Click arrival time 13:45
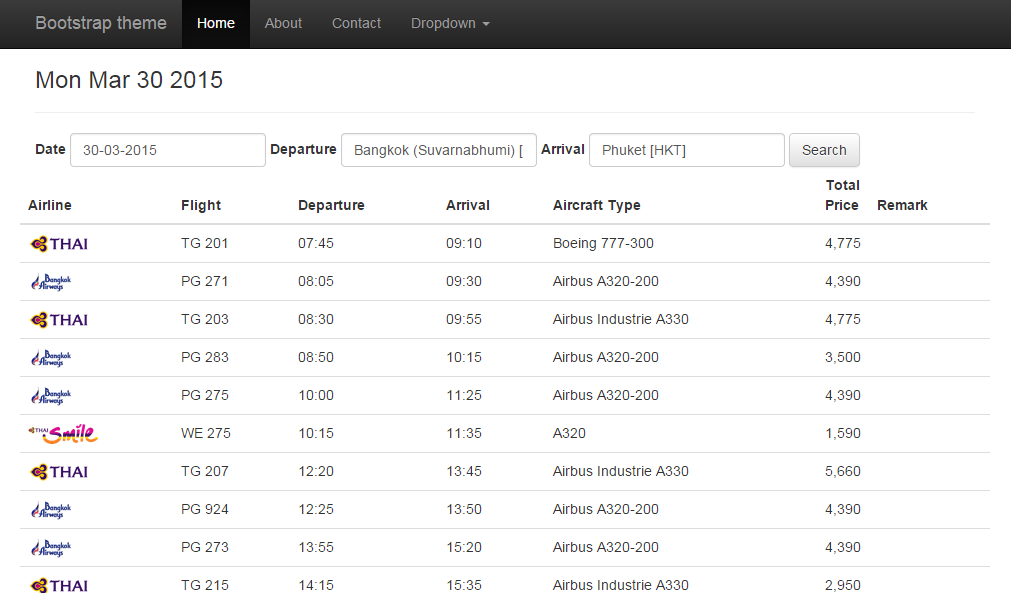 [x=464, y=471]
